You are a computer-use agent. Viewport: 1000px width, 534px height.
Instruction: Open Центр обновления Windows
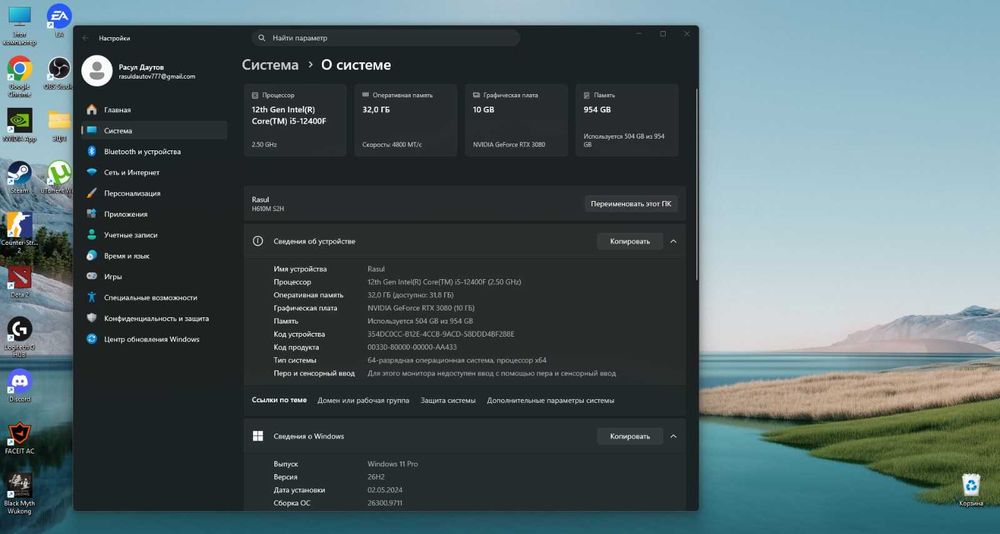coord(154,339)
